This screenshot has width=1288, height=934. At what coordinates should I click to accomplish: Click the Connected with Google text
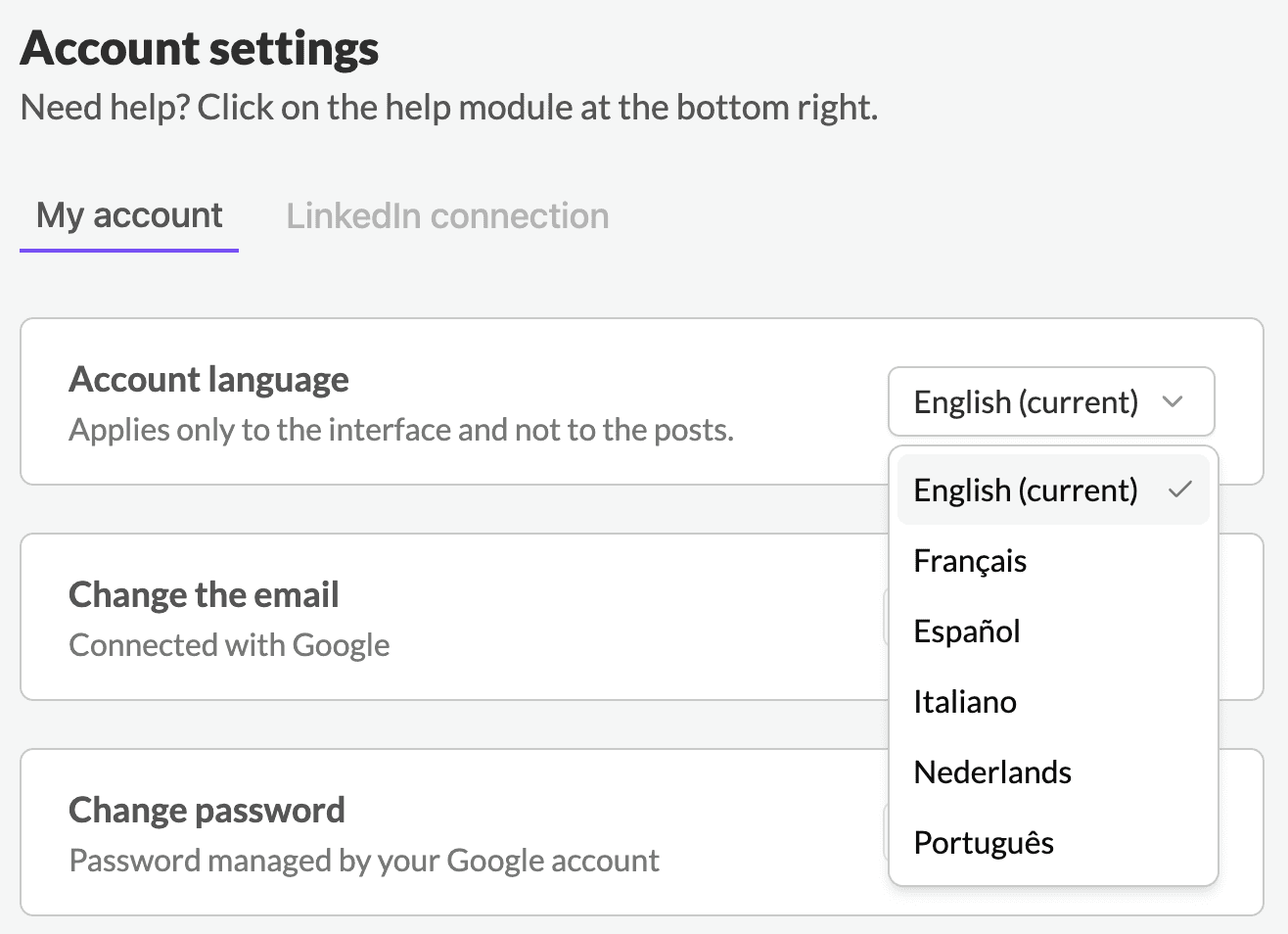coord(229,644)
